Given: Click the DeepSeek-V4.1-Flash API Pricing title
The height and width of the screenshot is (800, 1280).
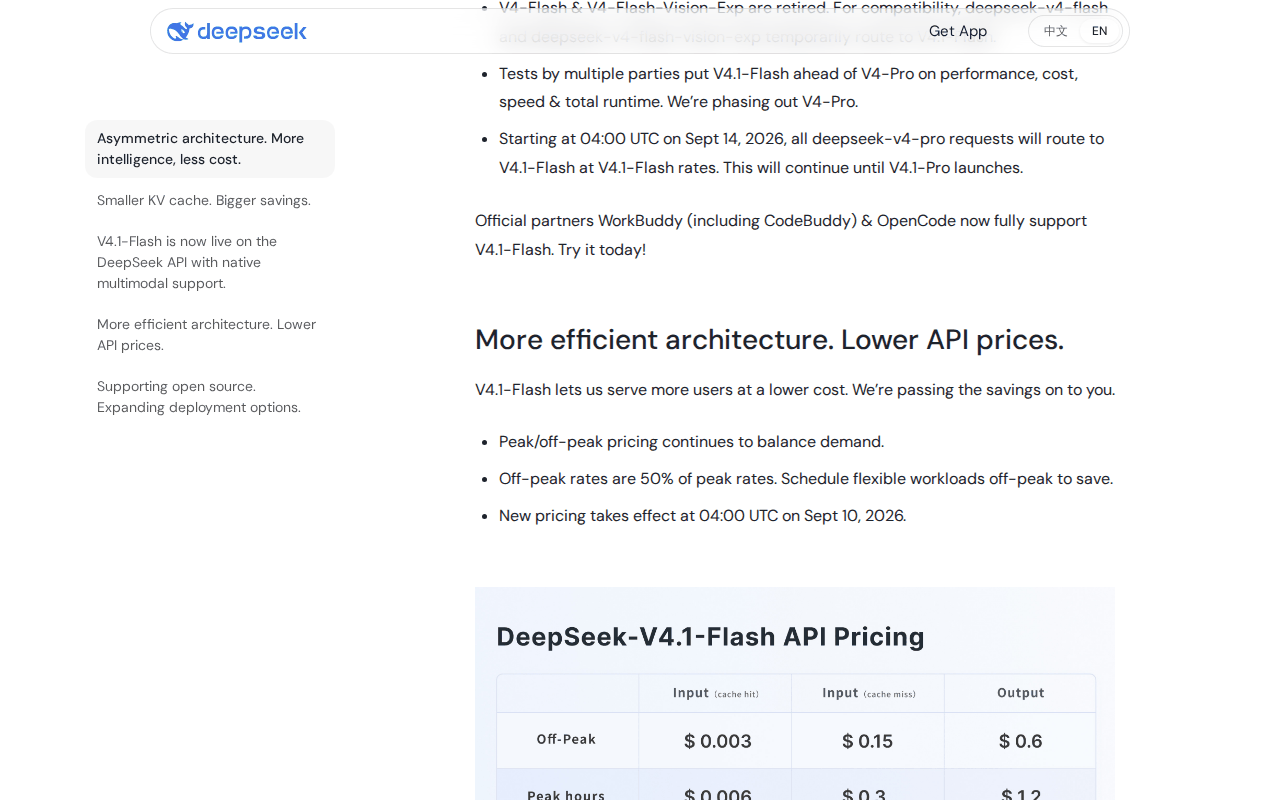Looking at the screenshot, I should click(x=710, y=637).
